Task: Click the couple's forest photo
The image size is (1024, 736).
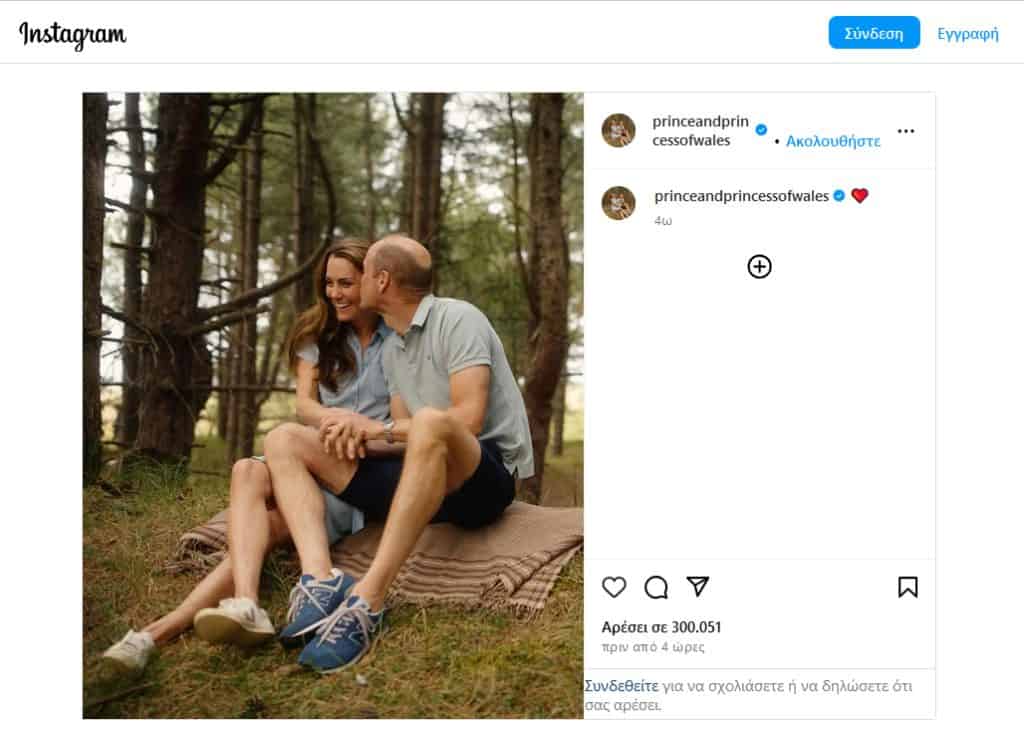Action: click(333, 405)
